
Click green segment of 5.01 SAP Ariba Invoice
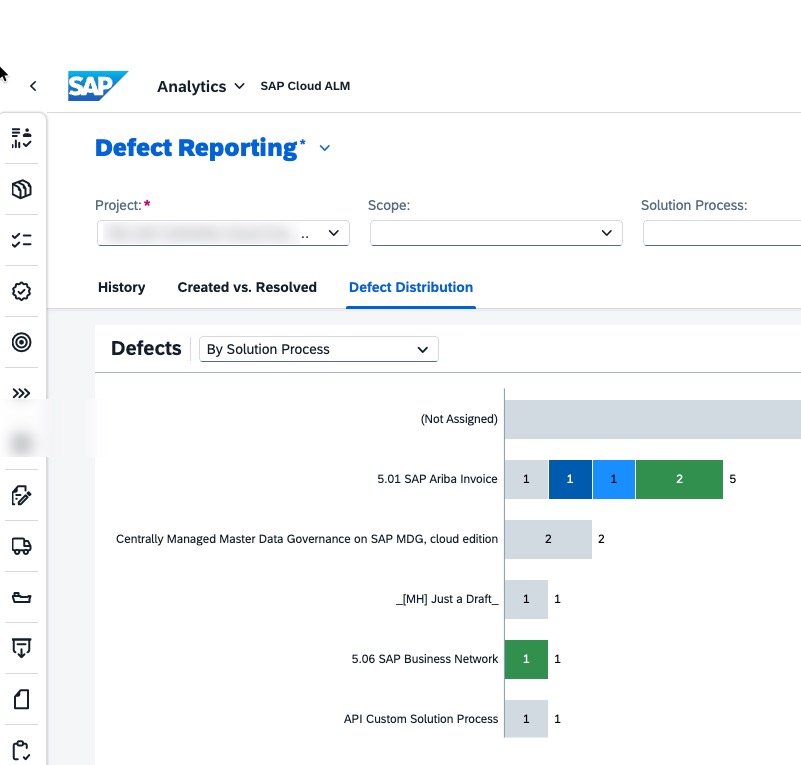tap(679, 479)
